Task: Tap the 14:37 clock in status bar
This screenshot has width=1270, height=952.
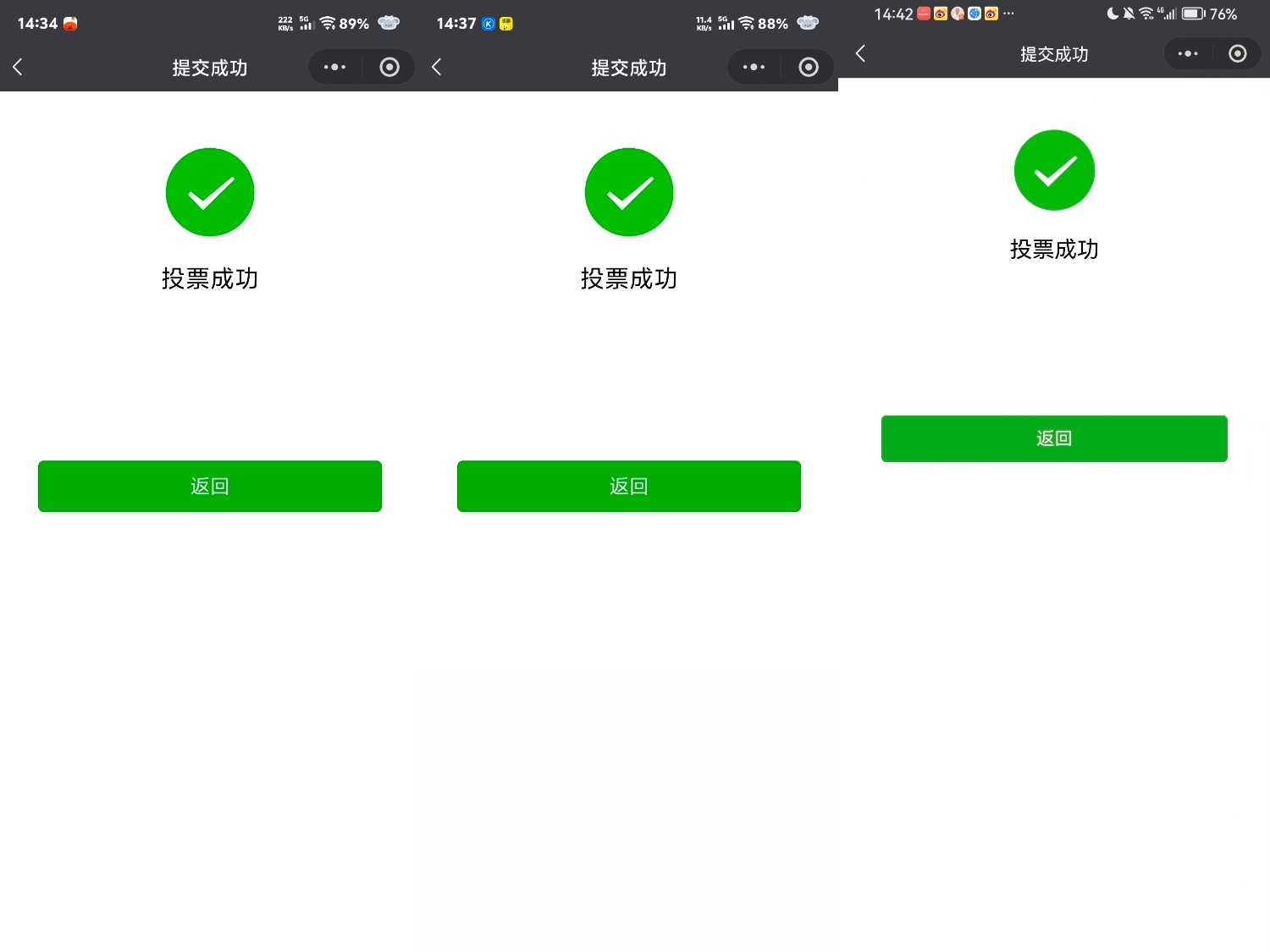Action: pyautogui.click(x=456, y=24)
